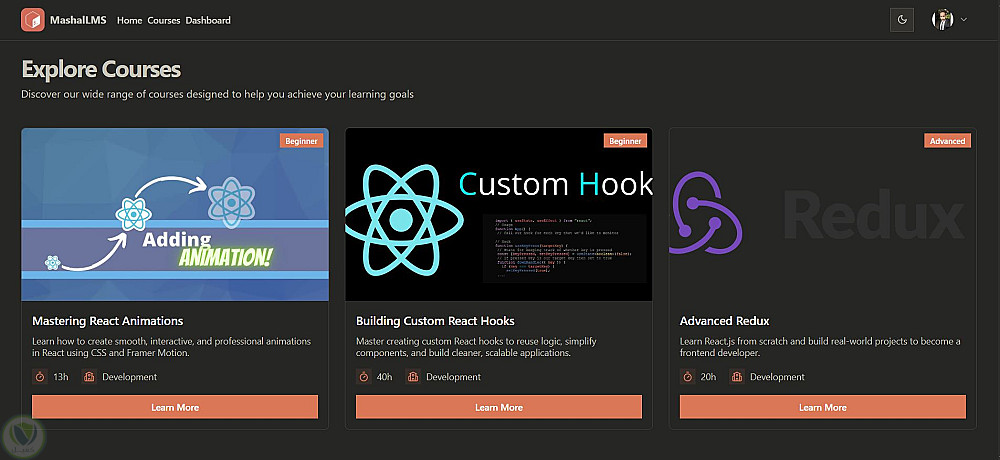Click Development label on Advanced Redux card
This screenshot has height=460, width=1000.
777,377
